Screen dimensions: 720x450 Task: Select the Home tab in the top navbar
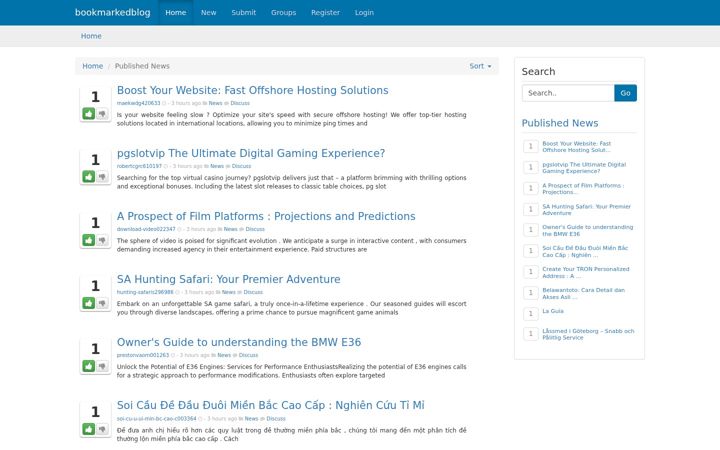176,12
